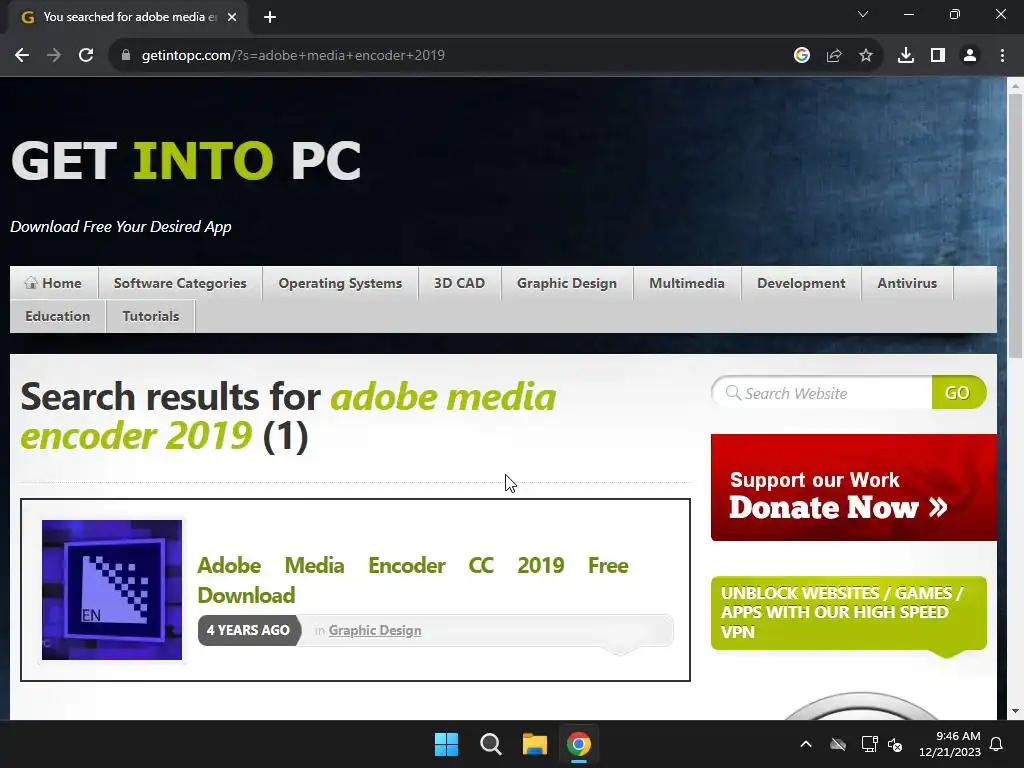The height and width of the screenshot is (768, 1024).
Task: Click the page vertical scrollbar thumb
Action: pos(1015,225)
